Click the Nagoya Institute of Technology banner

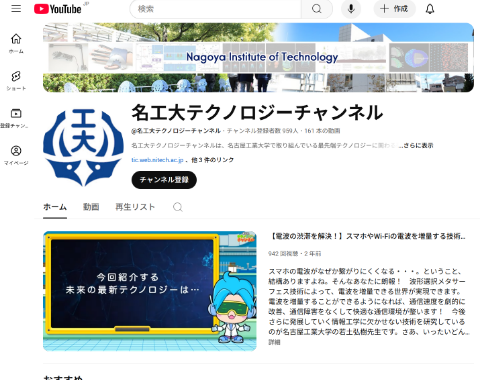pos(258,57)
